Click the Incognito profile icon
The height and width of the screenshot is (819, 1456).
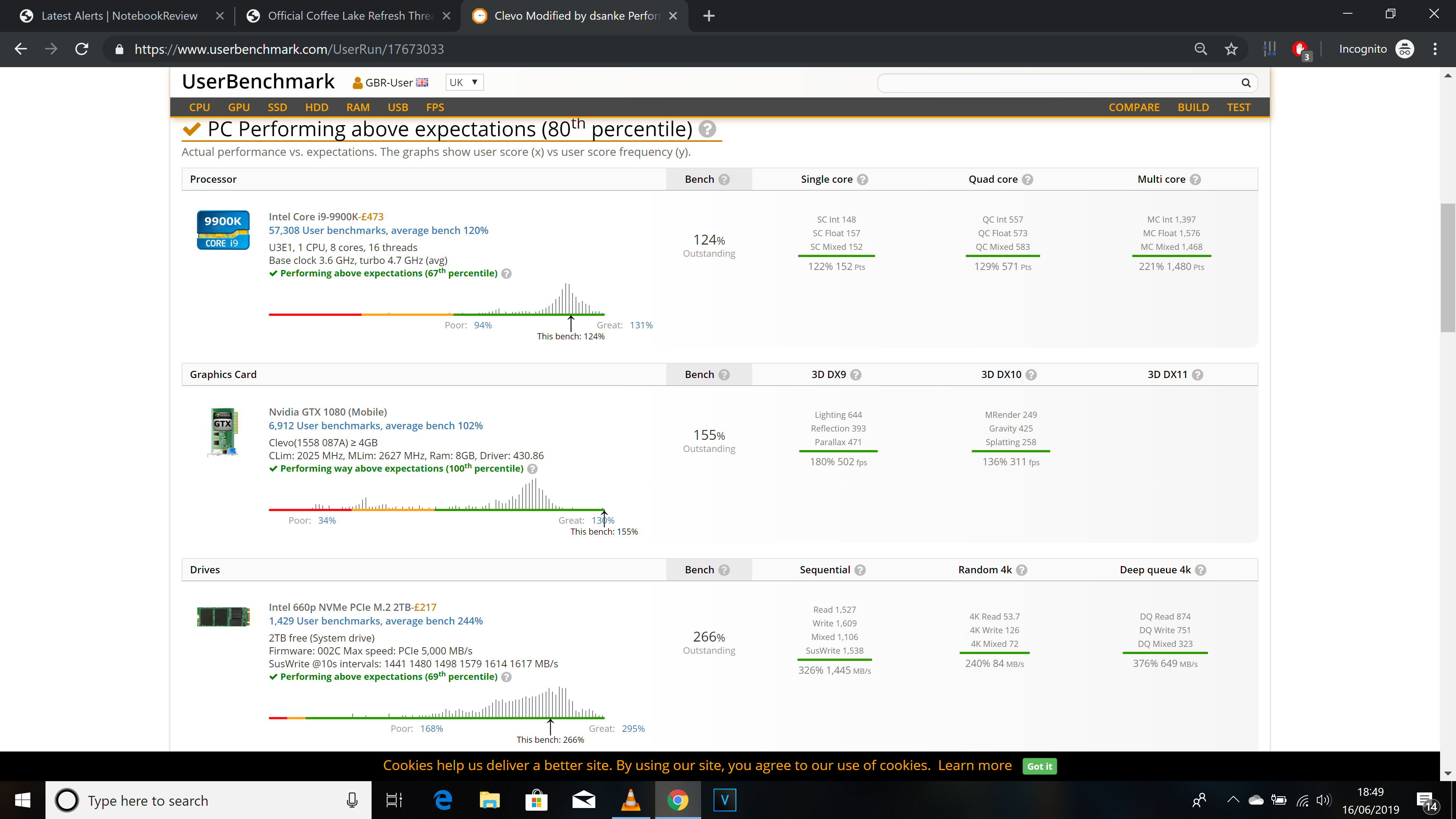[x=1404, y=49]
